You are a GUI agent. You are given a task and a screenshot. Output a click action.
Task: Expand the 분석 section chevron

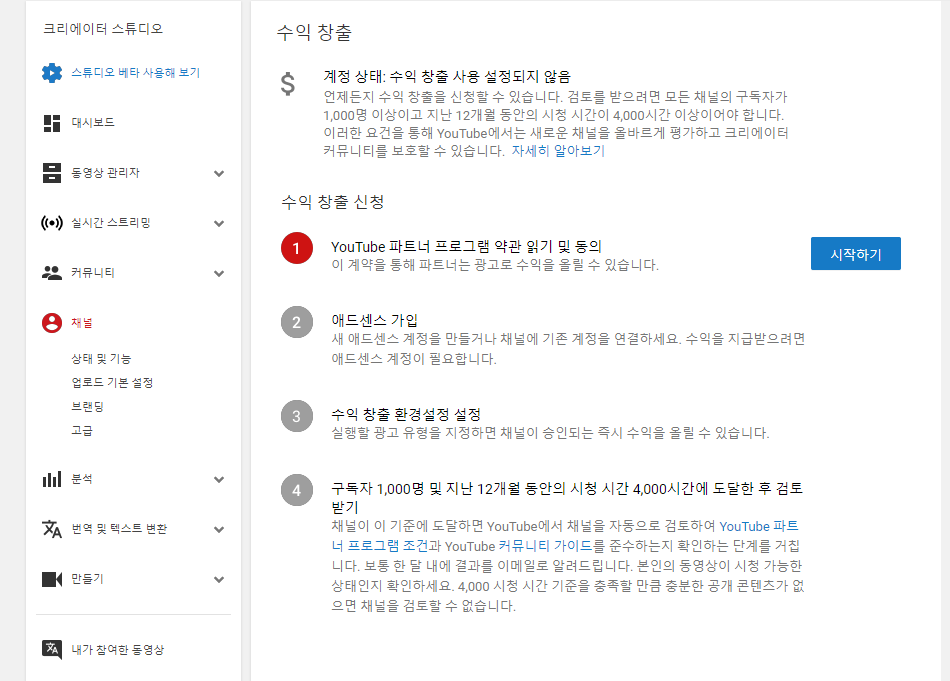tap(219, 480)
